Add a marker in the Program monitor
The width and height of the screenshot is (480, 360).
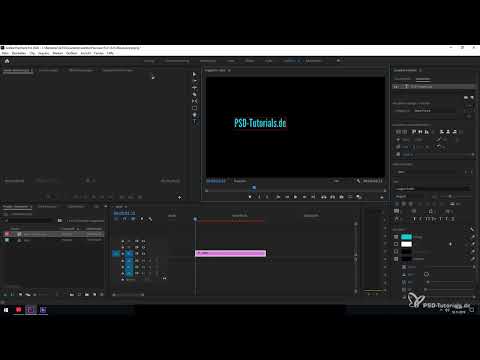pos(250,197)
